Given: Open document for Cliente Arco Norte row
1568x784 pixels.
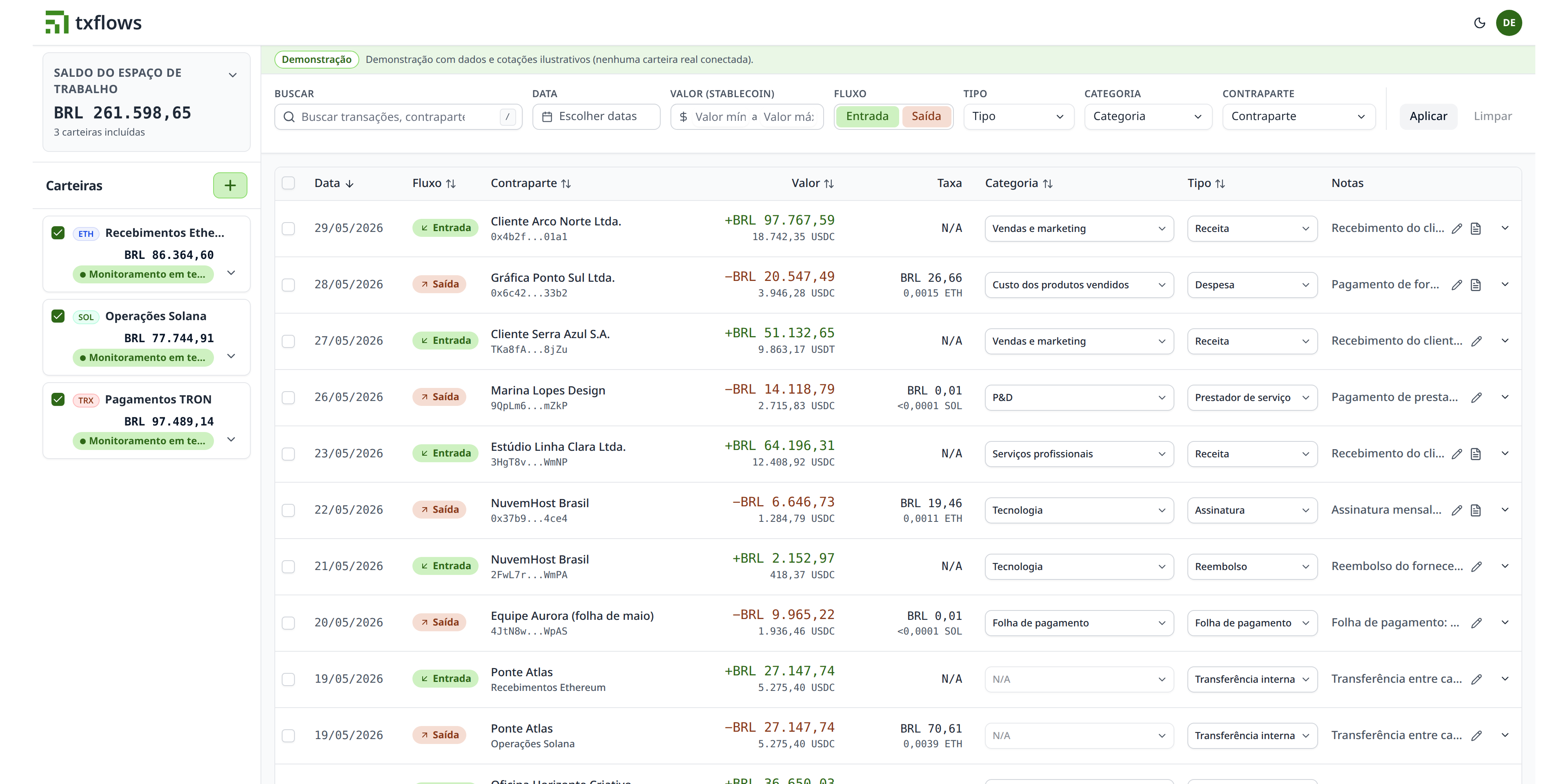Looking at the screenshot, I should (1475, 228).
